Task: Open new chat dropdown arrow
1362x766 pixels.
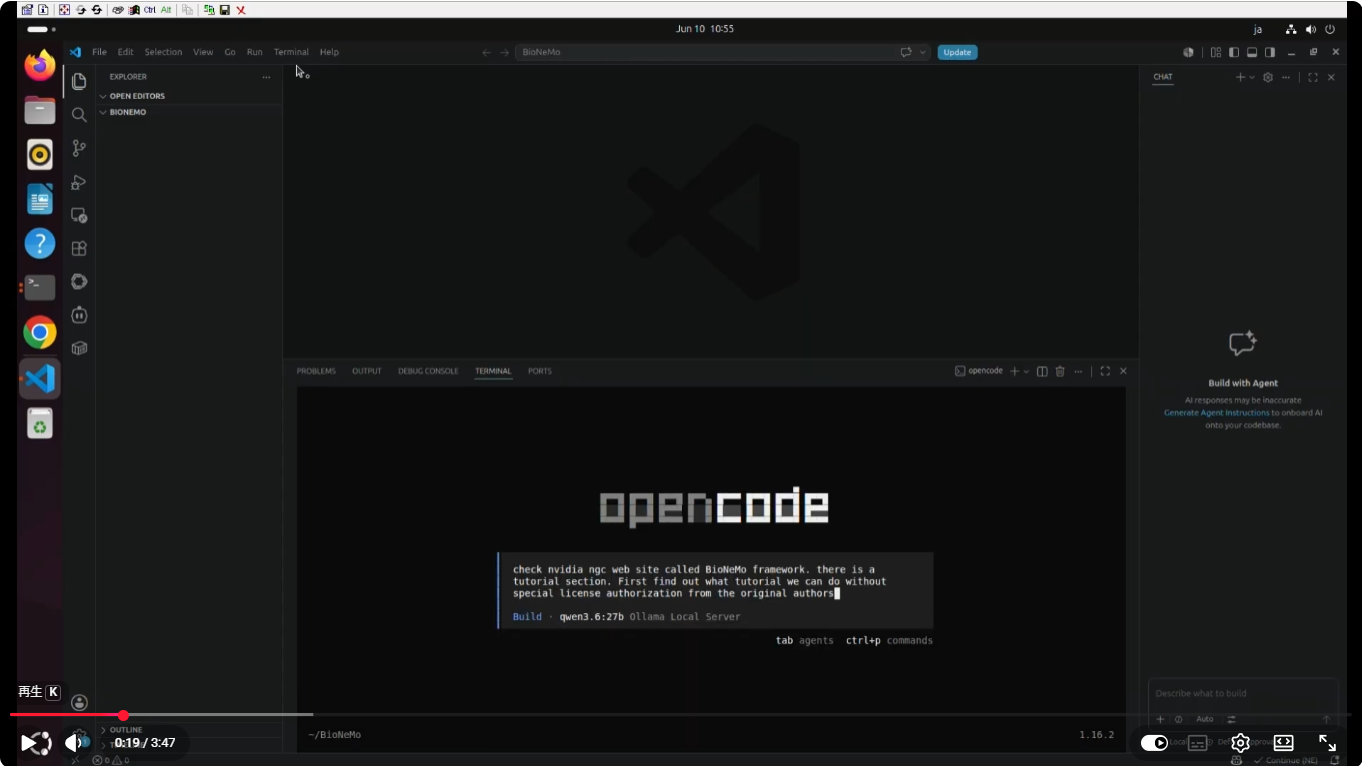Action: (1252, 77)
